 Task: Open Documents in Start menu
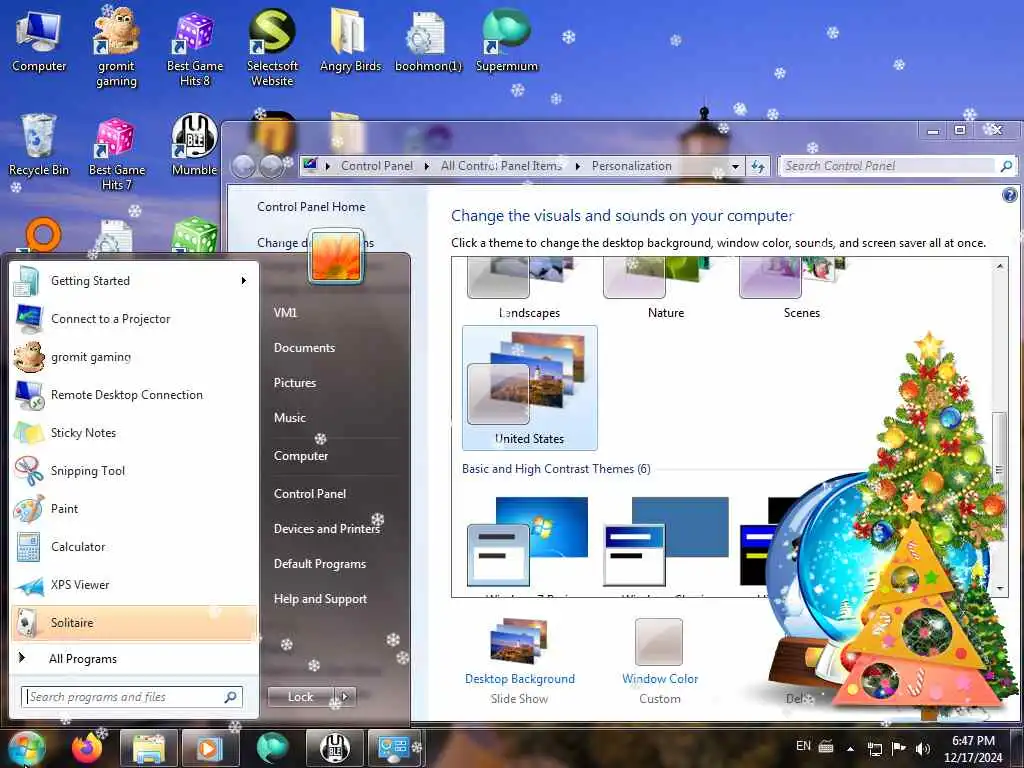tap(304, 347)
